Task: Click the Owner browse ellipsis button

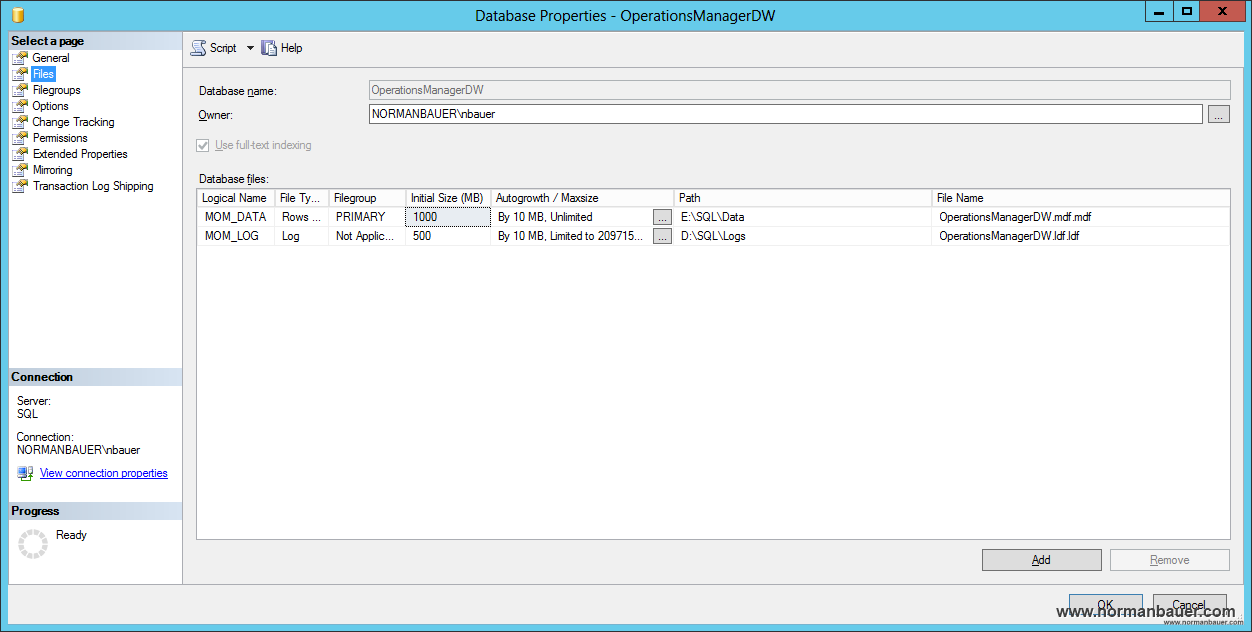Action: pyautogui.click(x=1218, y=115)
